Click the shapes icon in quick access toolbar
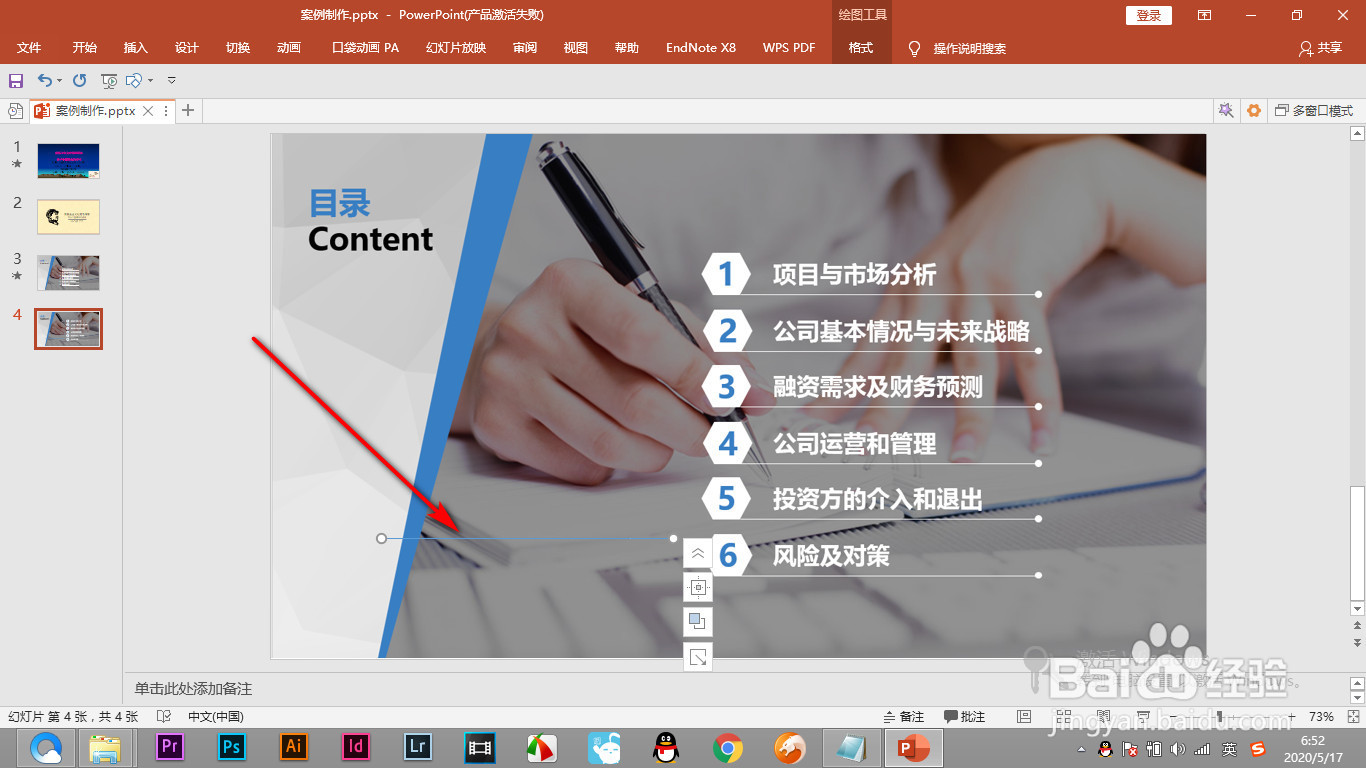 [x=134, y=80]
